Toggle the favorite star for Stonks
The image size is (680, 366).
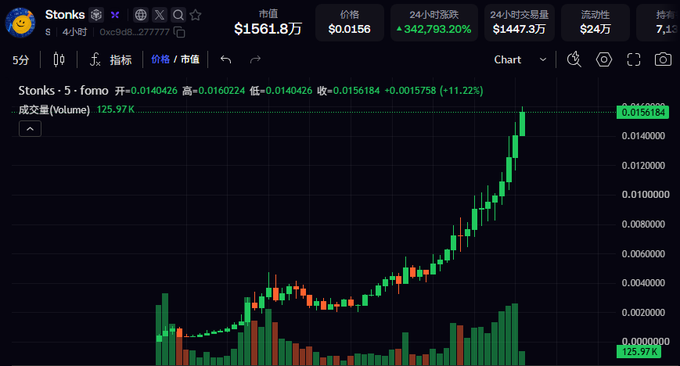click(x=196, y=15)
